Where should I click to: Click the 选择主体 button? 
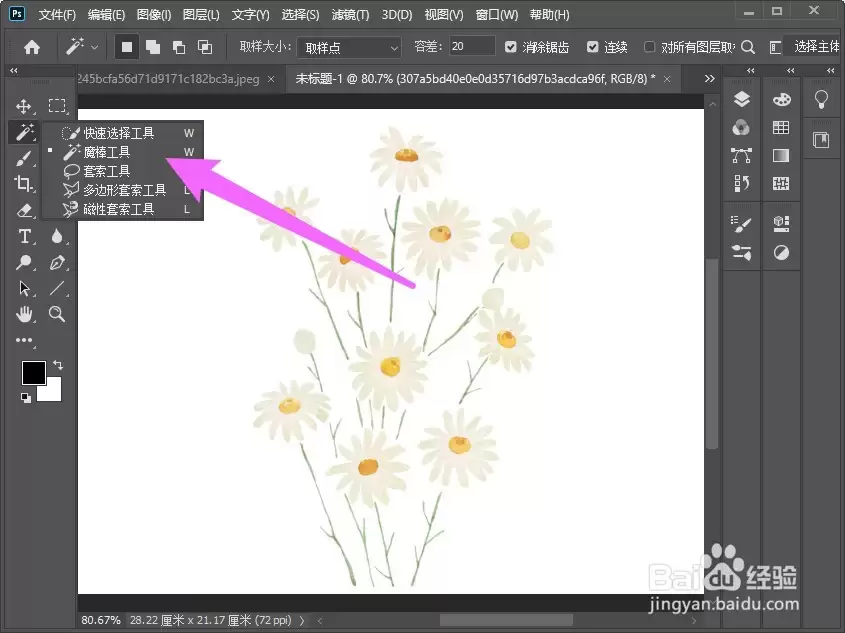(x=816, y=47)
